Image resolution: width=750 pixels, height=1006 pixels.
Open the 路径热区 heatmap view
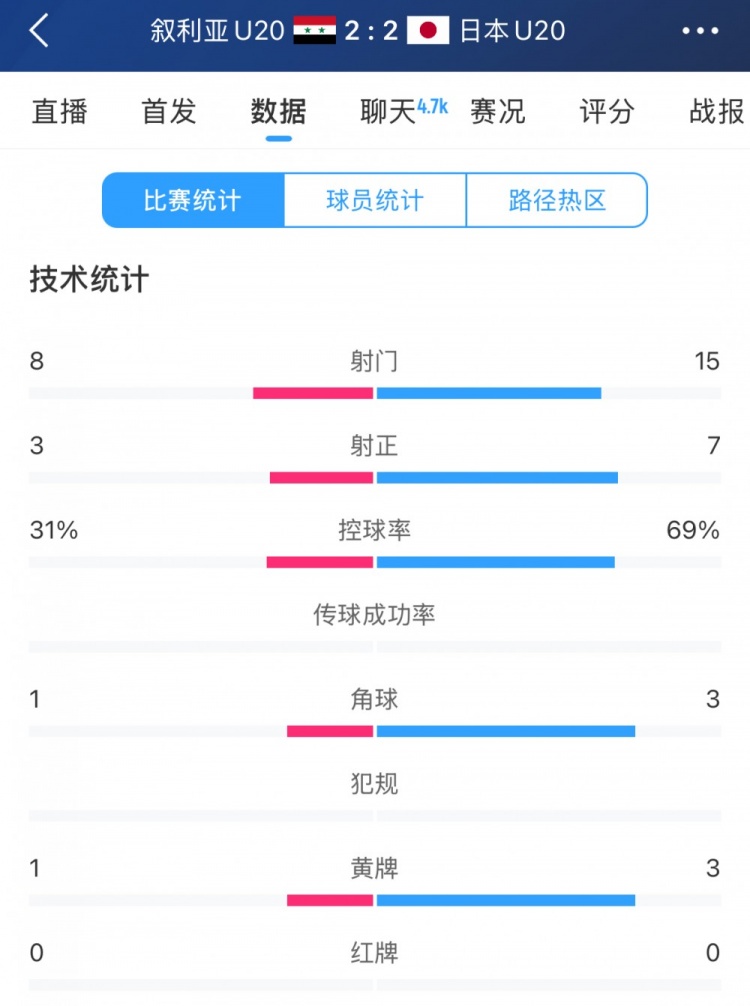[556, 200]
